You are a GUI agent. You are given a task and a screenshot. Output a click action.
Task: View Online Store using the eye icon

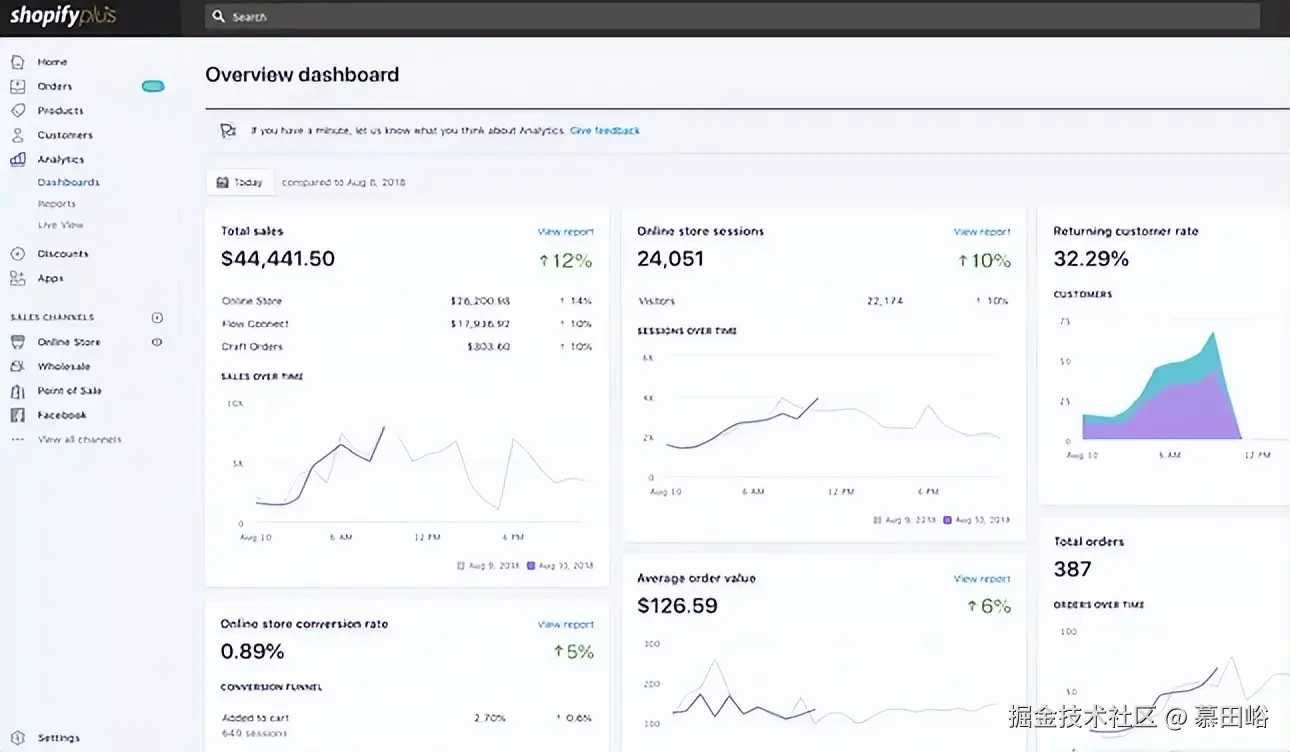point(157,342)
